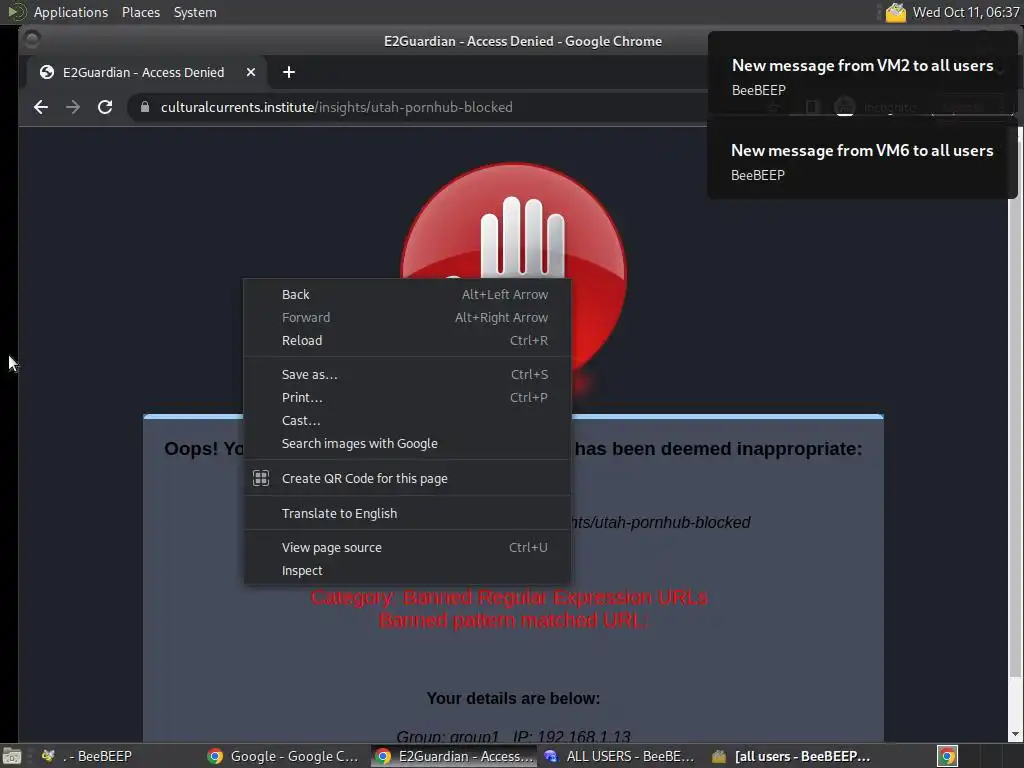Image resolution: width=1024 pixels, height=768 pixels.
Task: Choose Back in context menu
Action: coord(408,295)
